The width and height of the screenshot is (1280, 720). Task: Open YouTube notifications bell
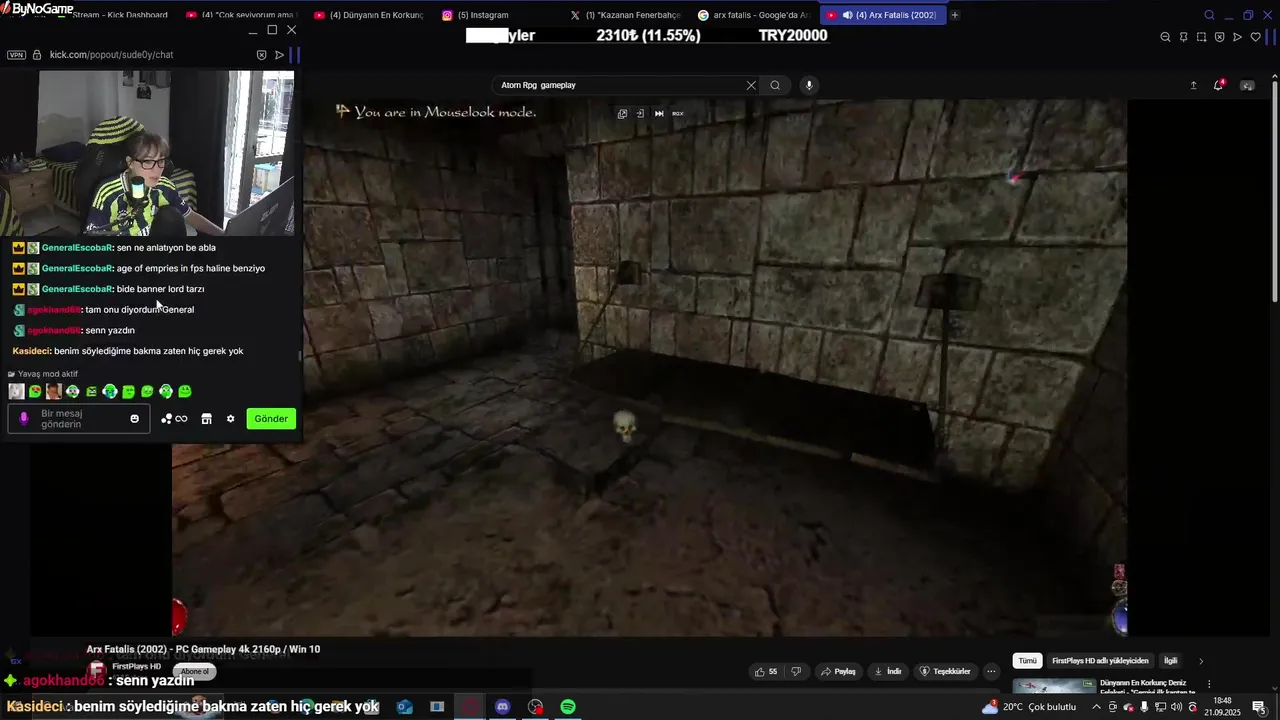1218,85
